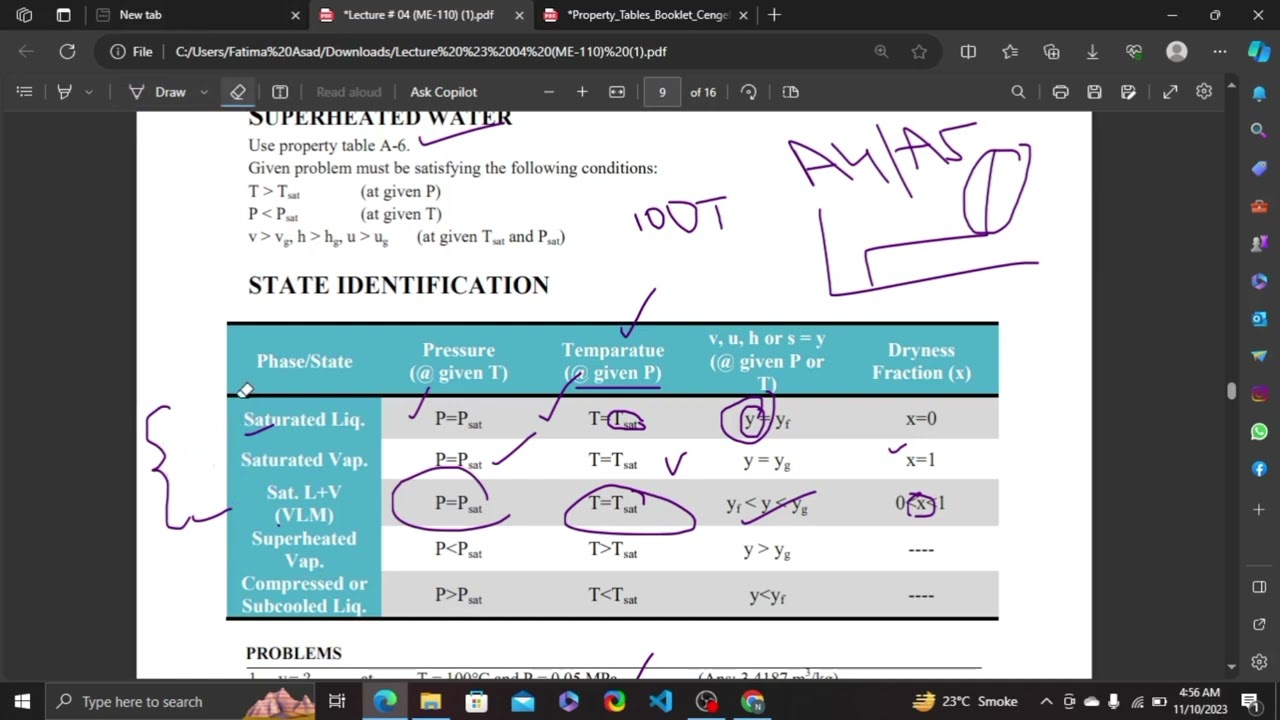This screenshot has height=720, width=1280.
Task: Click the 'PROBLEMS' heading text
Action: click(294, 653)
